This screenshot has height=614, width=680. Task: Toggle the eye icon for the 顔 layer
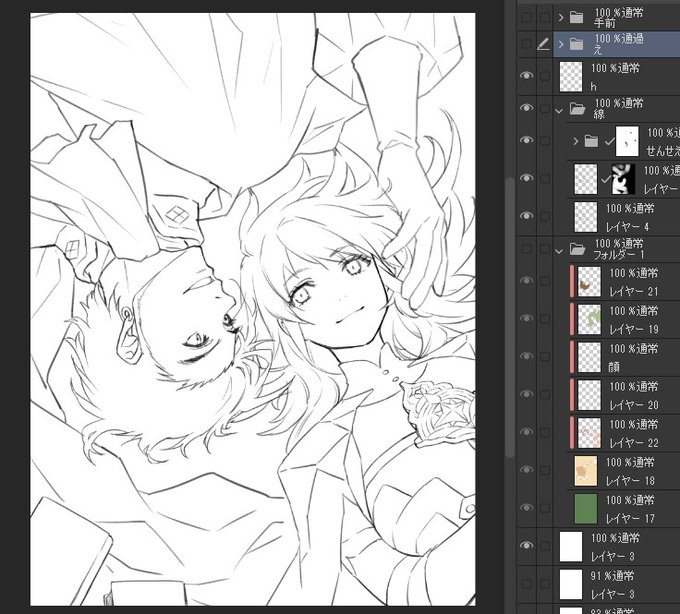(526, 356)
